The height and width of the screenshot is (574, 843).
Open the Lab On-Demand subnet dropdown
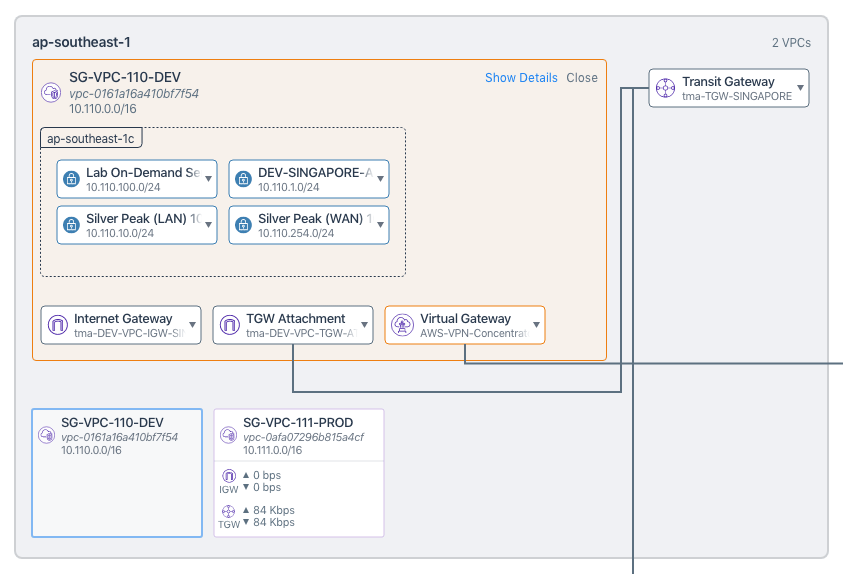point(208,179)
